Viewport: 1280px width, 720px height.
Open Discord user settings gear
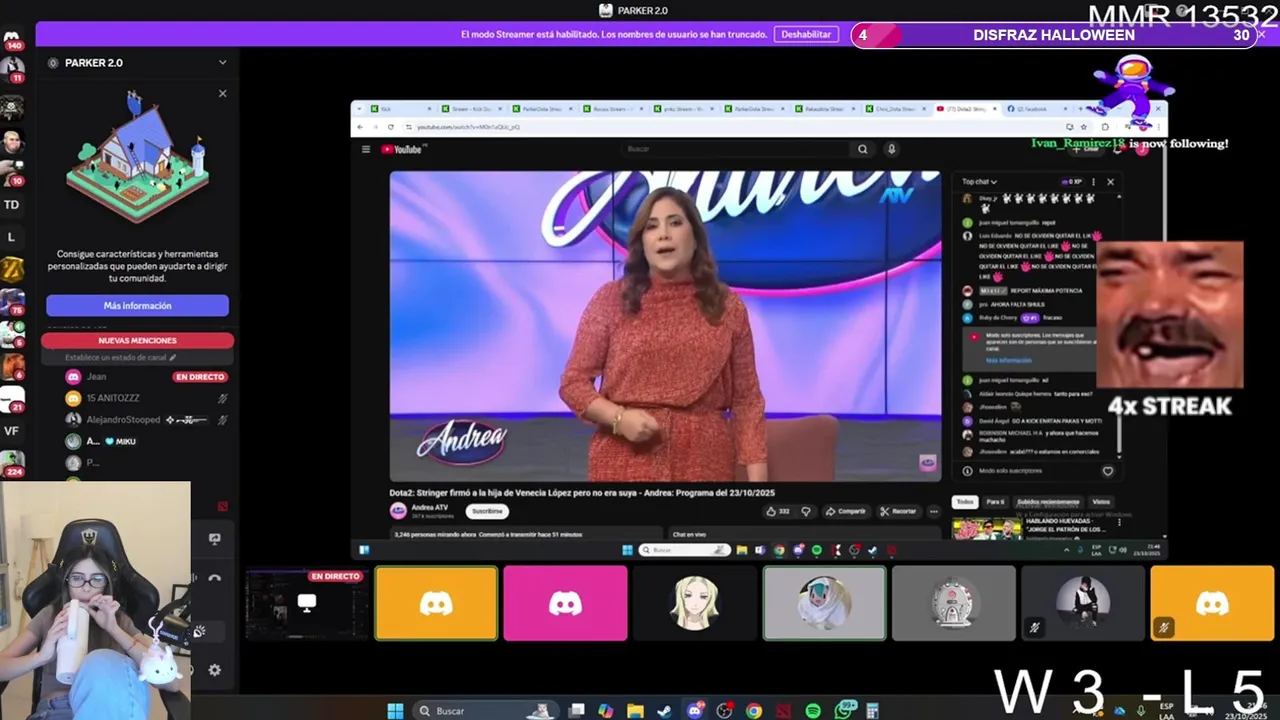[x=214, y=670]
